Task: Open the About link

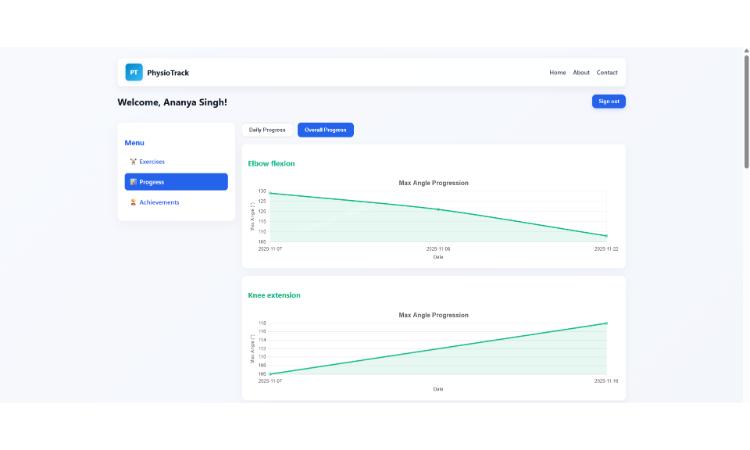Action: click(x=581, y=72)
